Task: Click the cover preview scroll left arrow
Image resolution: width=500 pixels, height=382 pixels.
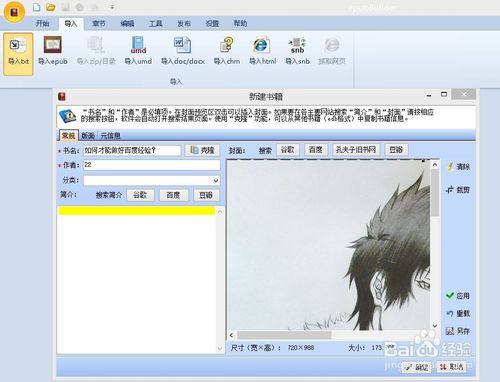Action: pos(232,335)
